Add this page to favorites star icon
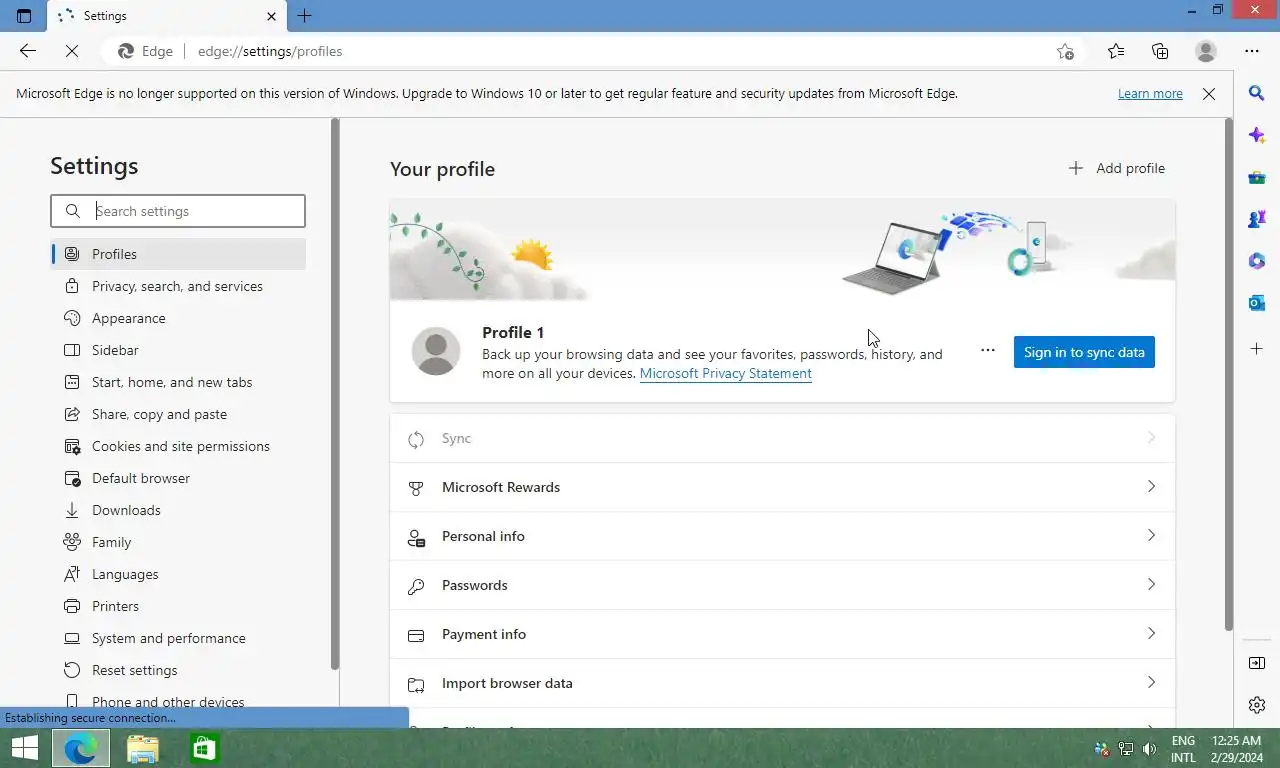This screenshot has height=768, width=1280. tap(1065, 51)
